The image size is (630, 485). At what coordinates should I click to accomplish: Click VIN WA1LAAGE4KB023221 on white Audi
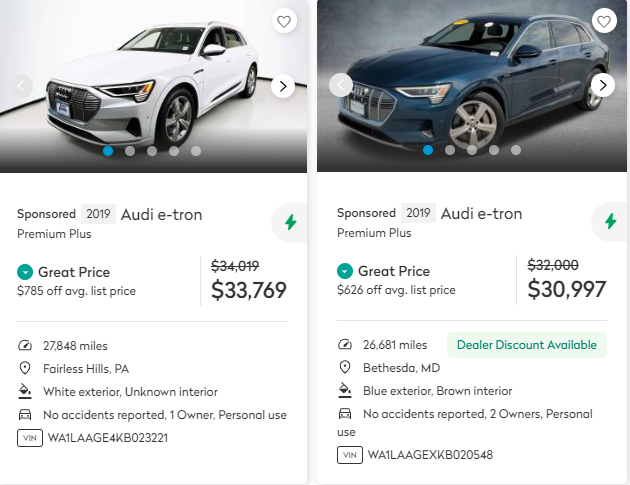pos(105,437)
